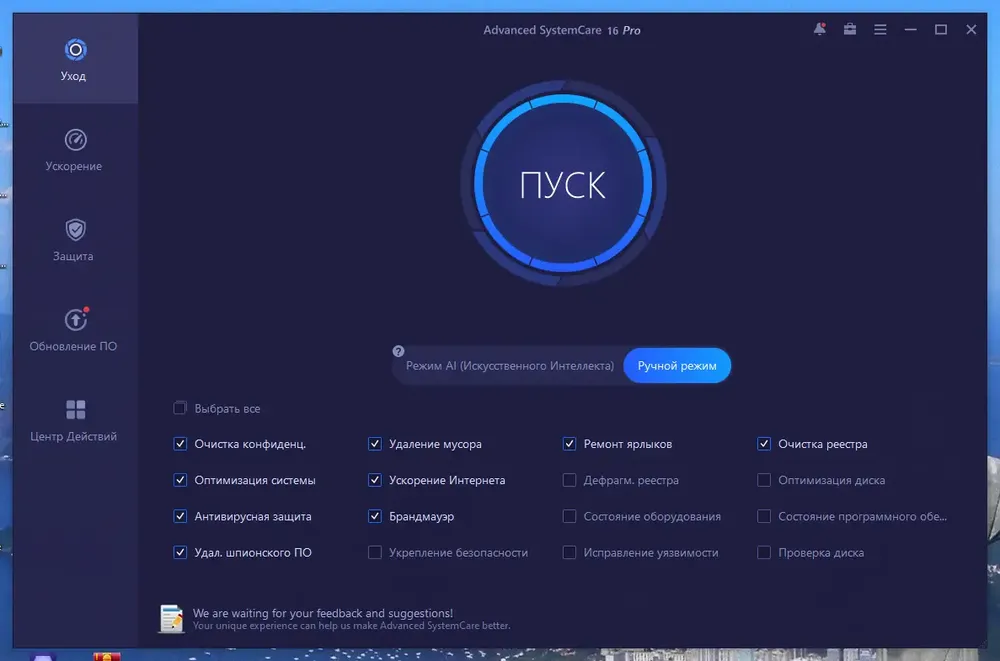
Task: Enable Укрепление безопасности checkbox
Action: (375, 553)
